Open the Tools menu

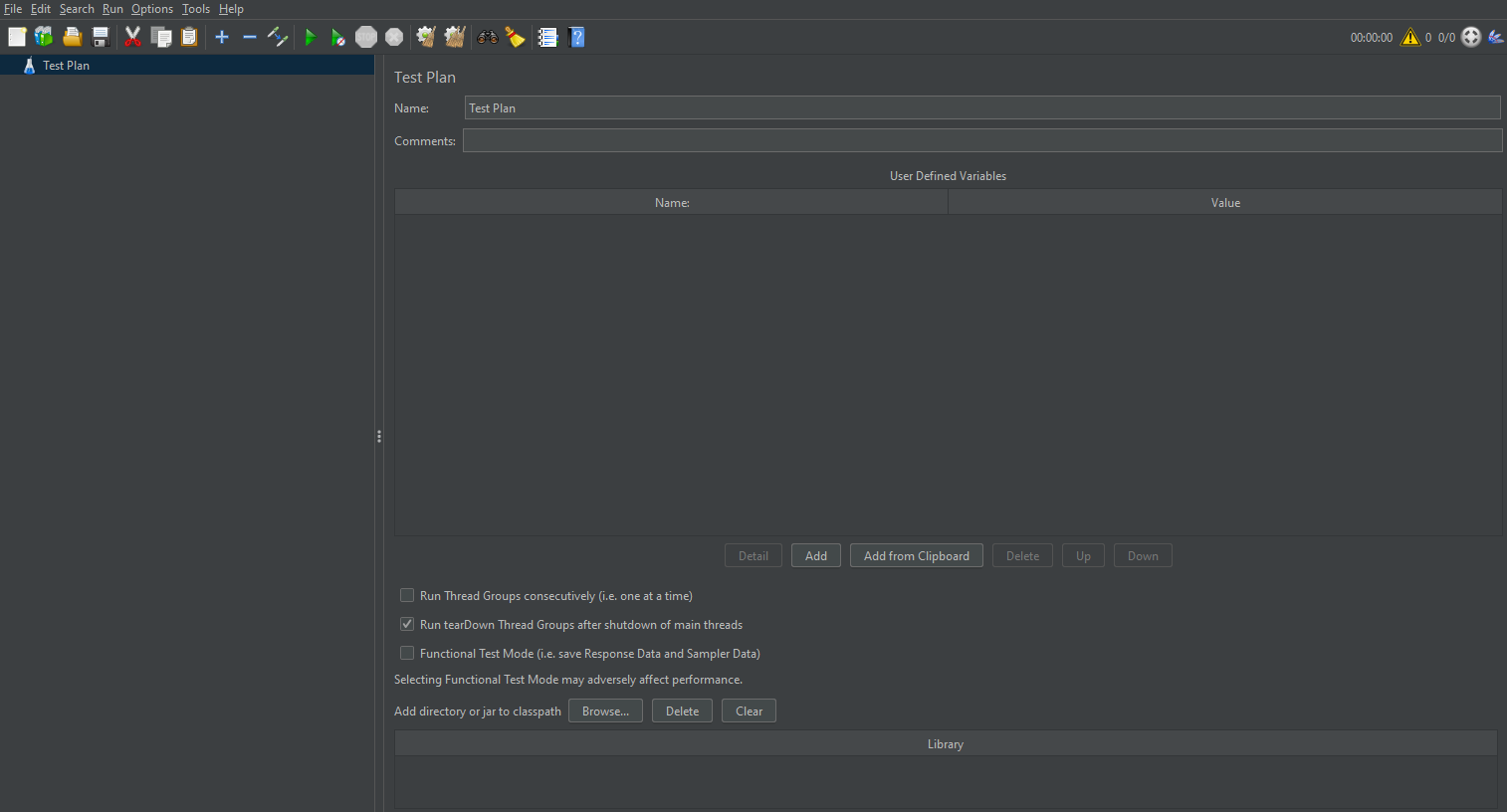pos(196,9)
